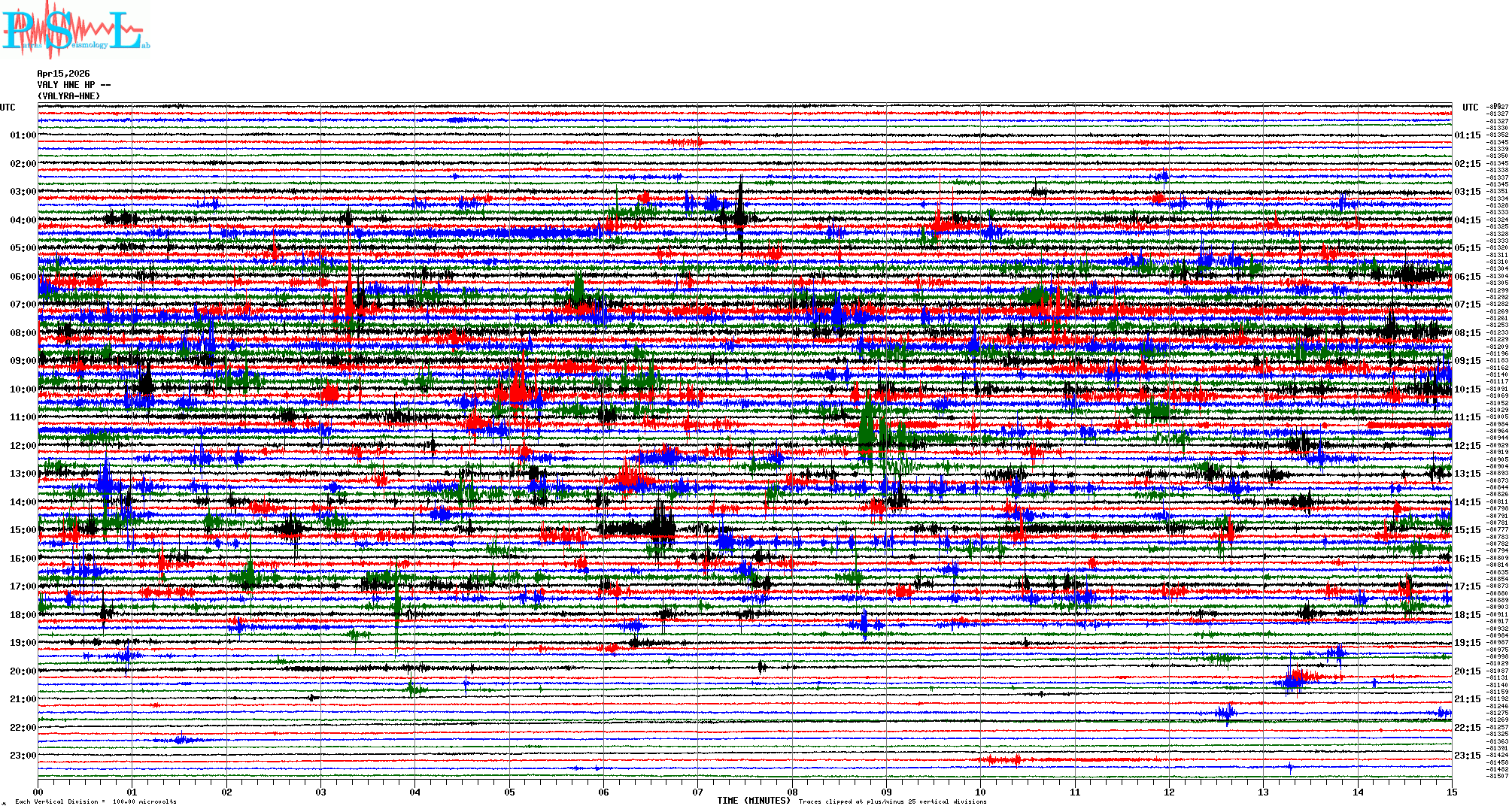Screen dimensions: 1512x812
Task: Select the 07:00 hour label on left
Action: click(x=23, y=304)
